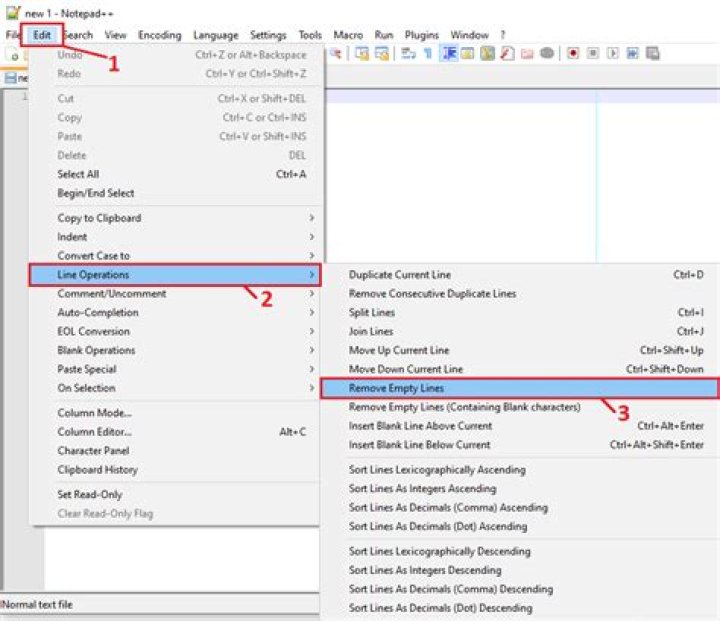The height and width of the screenshot is (621, 720).
Task: Open the Edit menu
Action: (42, 35)
